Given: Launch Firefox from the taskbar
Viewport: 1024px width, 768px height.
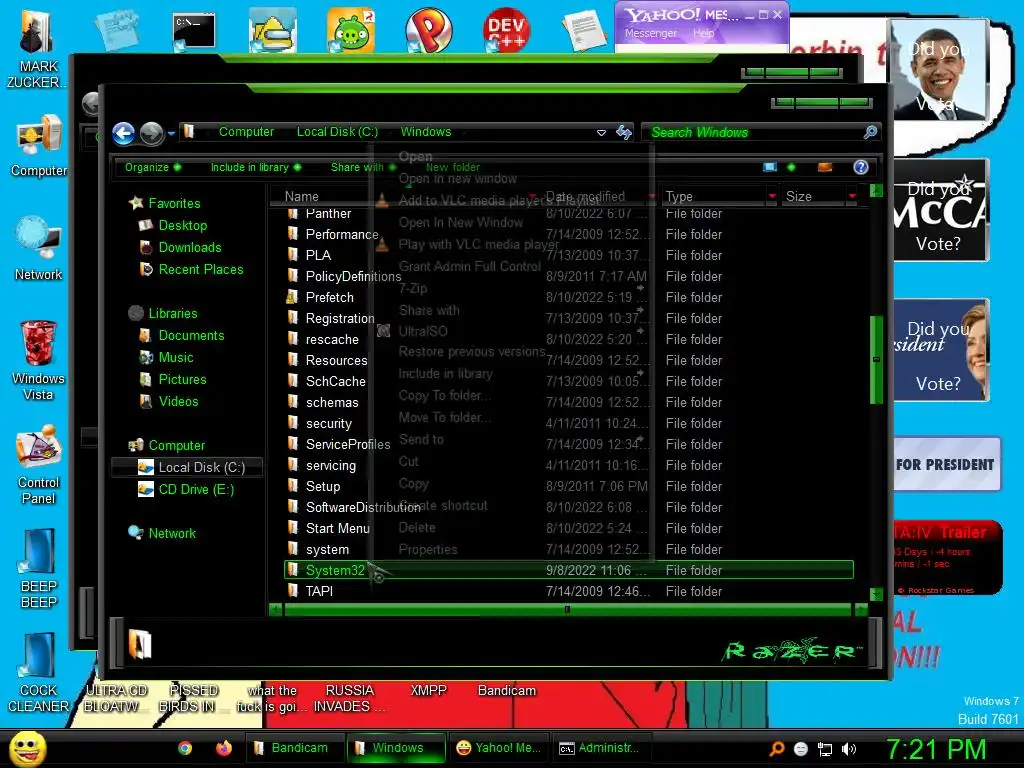Looking at the screenshot, I should coord(224,748).
